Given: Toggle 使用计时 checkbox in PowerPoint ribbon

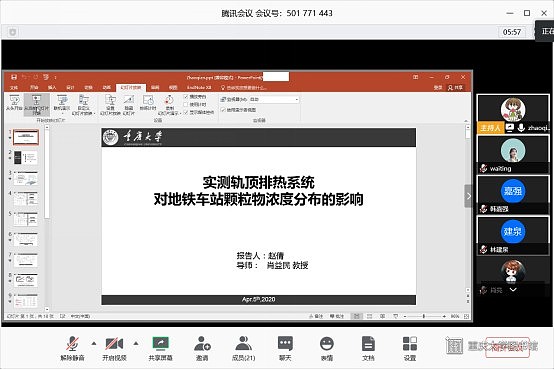Looking at the screenshot, I should tap(186, 104).
